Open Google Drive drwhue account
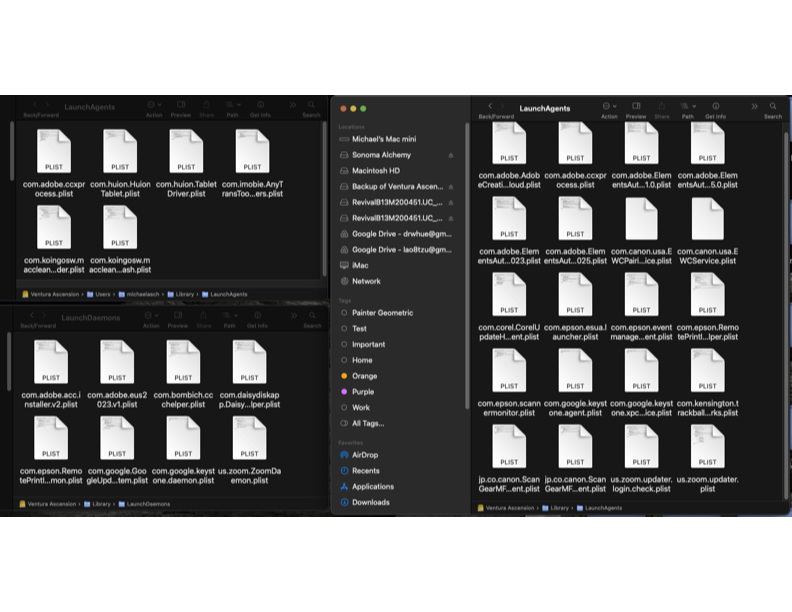The image size is (792, 612). (397, 234)
